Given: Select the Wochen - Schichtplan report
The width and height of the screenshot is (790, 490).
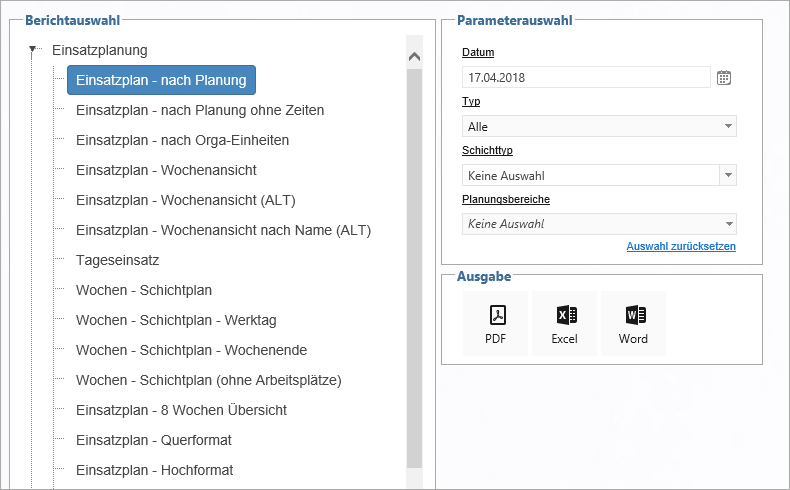Looking at the screenshot, I should [144, 290].
